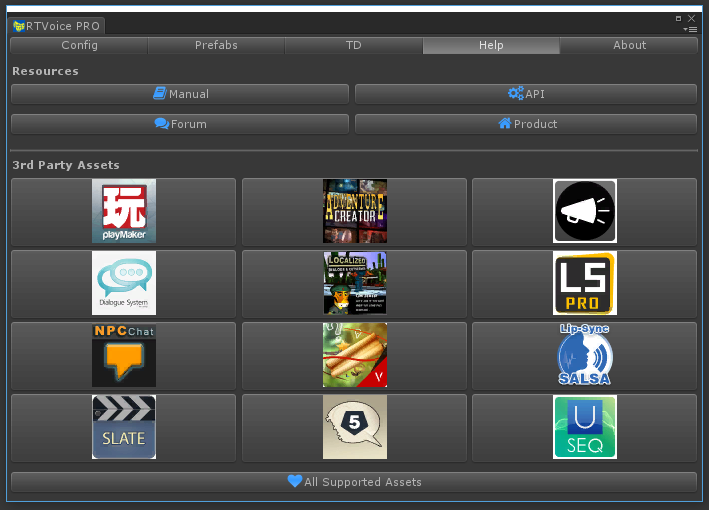The height and width of the screenshot is (510, 709).
Task: Switch to the About tab
Action: pyautogui.click(x=629, y=45)
